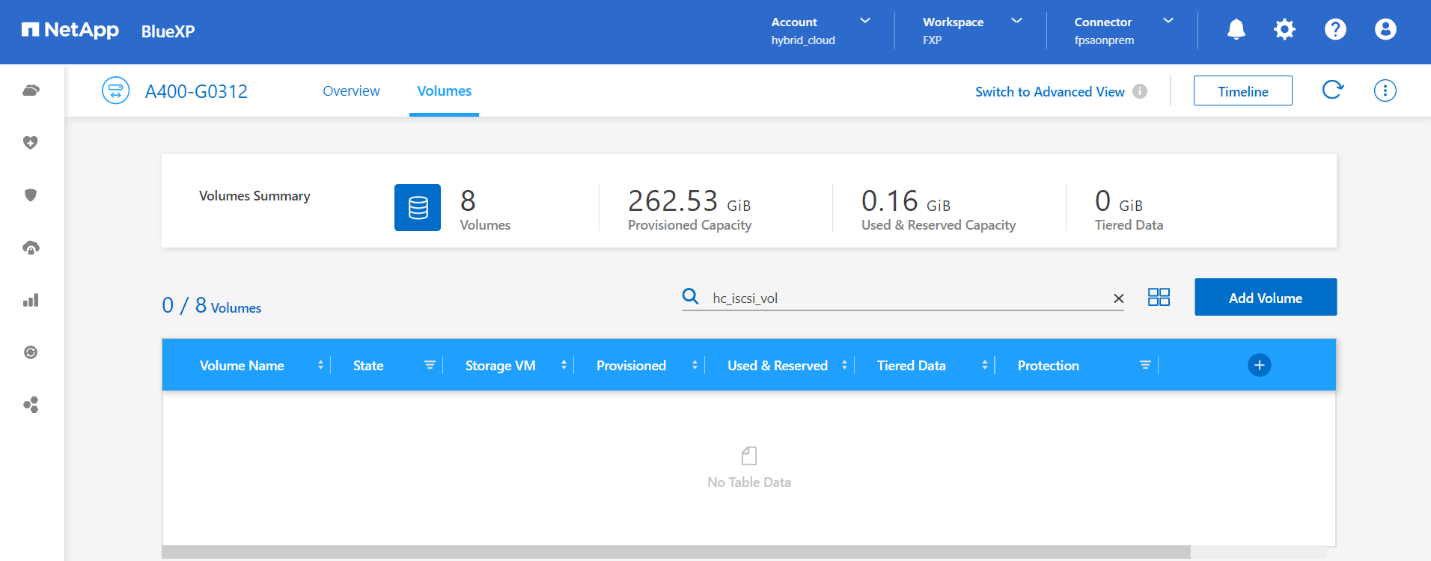Open the notifications bell icon
The height and width of the screenshot is (561, 1431).
click(1236, 30)
